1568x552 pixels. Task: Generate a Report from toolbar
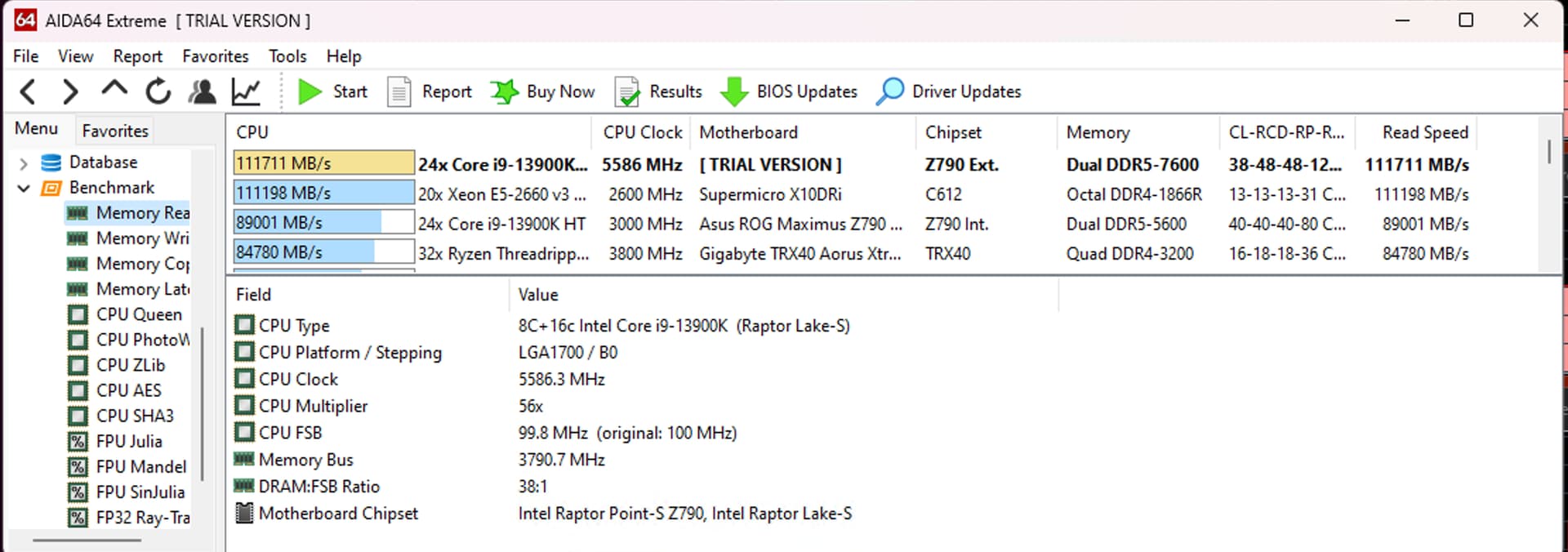(430, 91)
